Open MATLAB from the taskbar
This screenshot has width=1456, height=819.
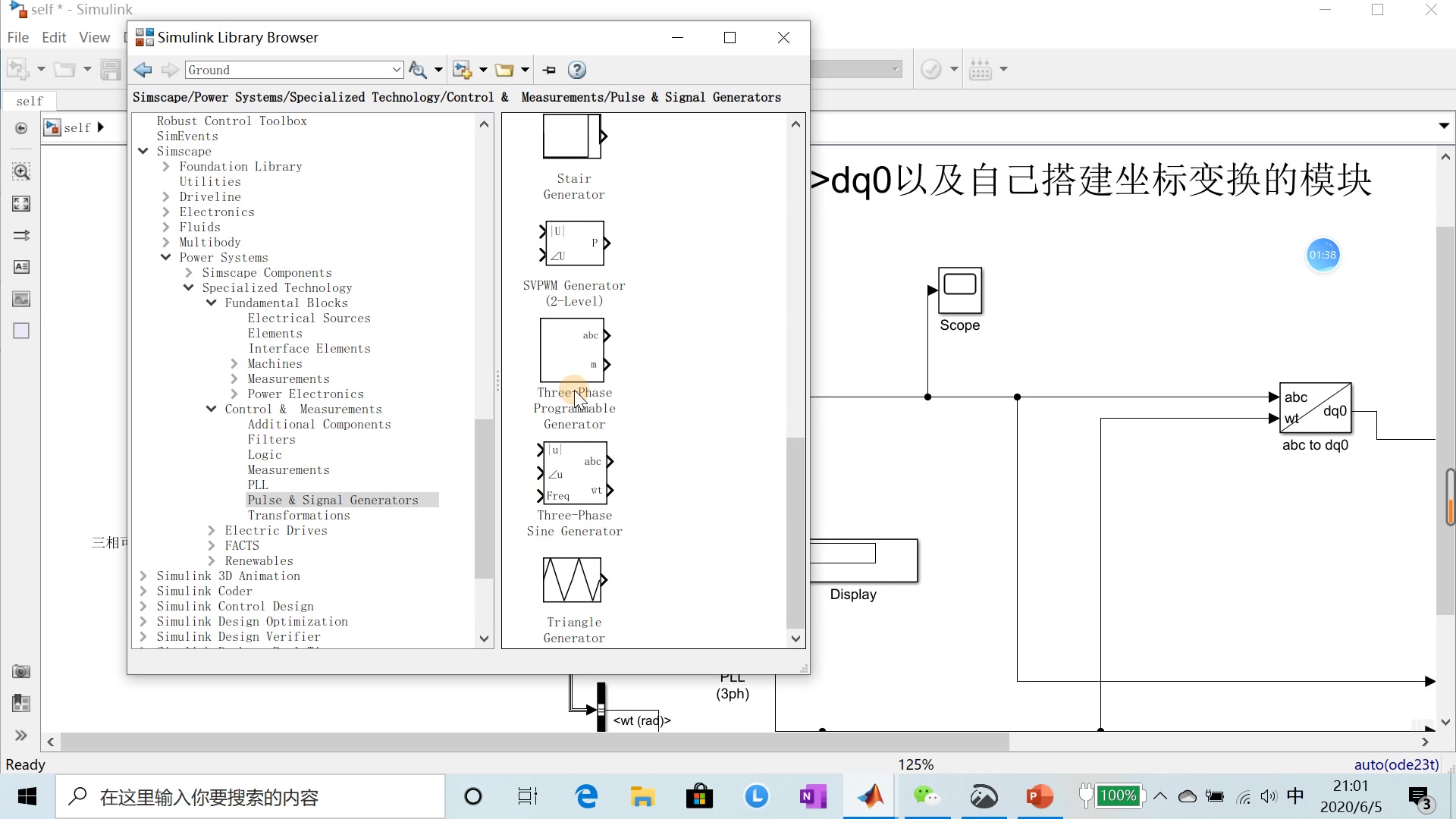(871, 796)
